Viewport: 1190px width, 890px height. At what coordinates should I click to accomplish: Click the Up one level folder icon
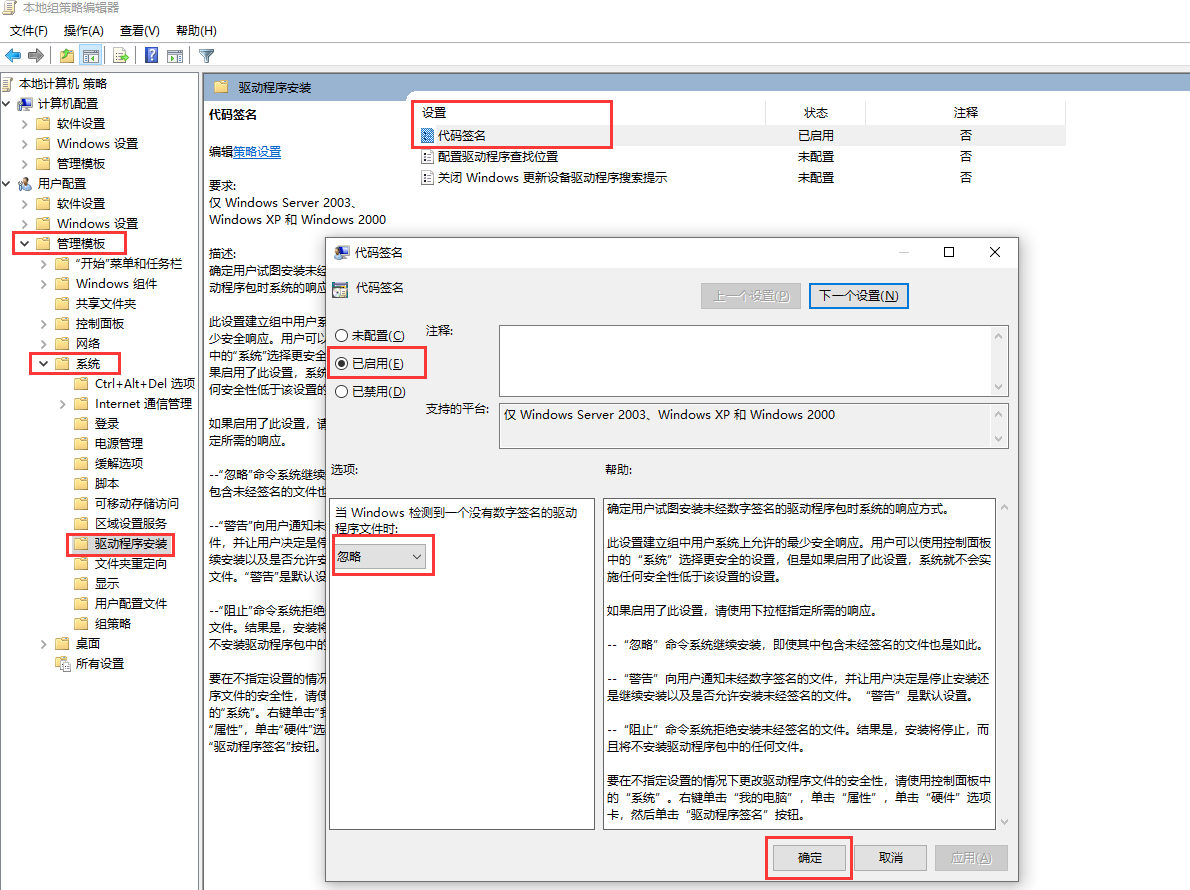[66, 56]
